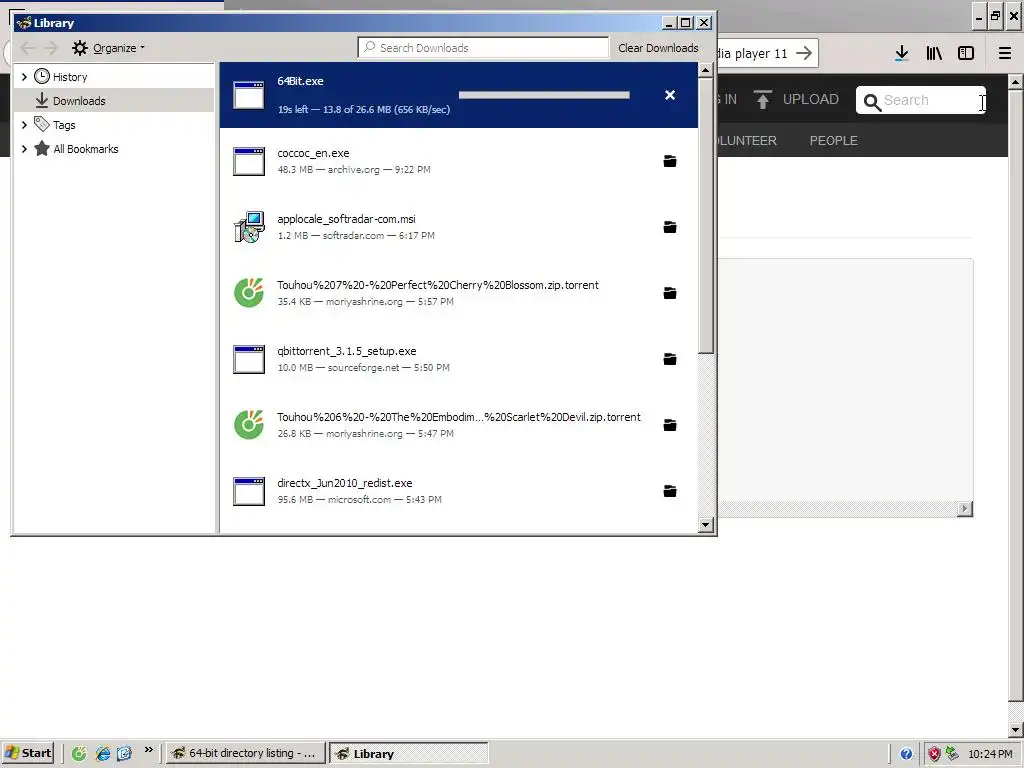
Task: Click the Go arrow in address bar
Action: click(804, 53)
